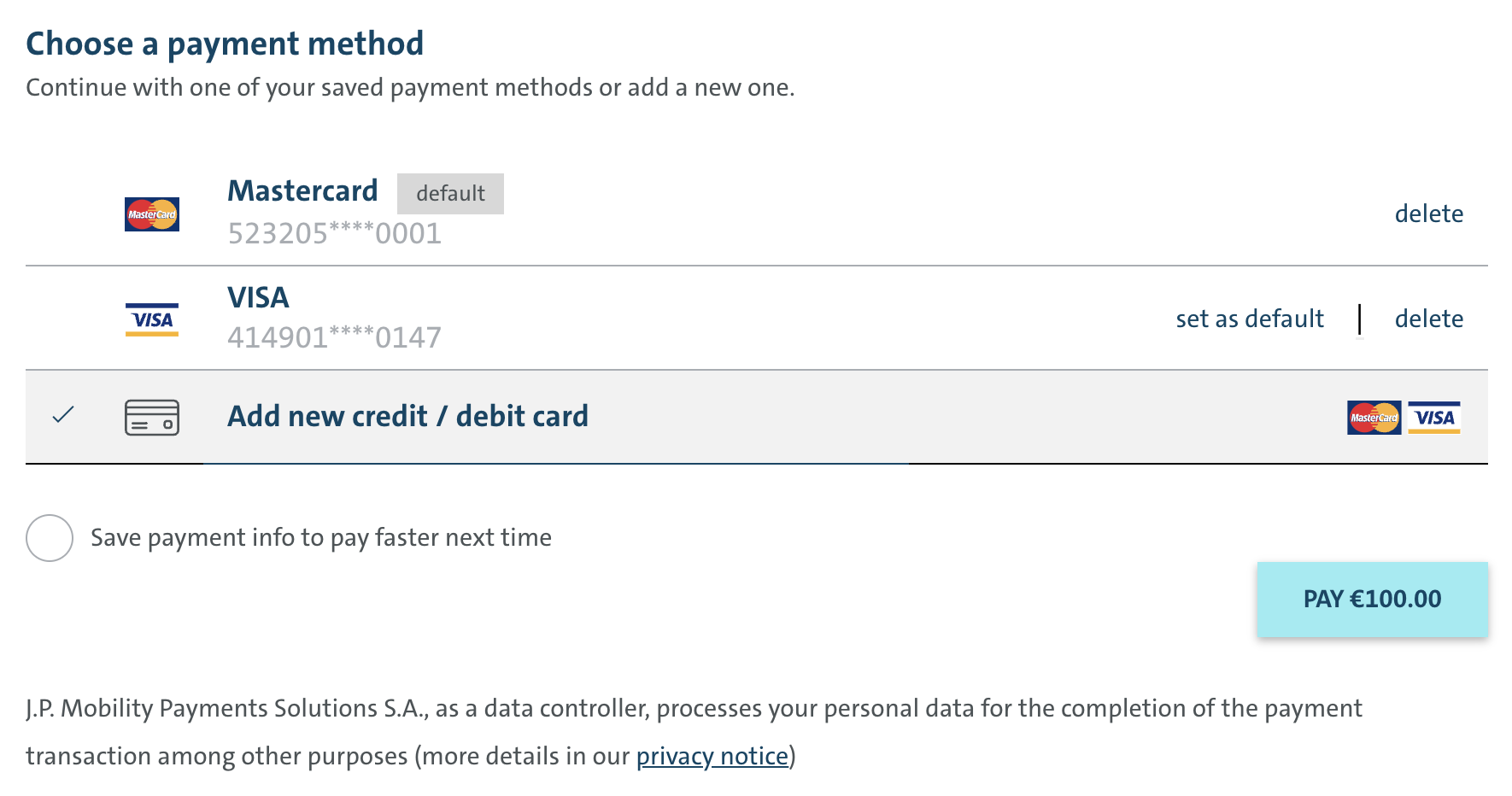Select the VISA logo in the add-card row
This screenshot has height=796, width=1512.
(1434, 418)
